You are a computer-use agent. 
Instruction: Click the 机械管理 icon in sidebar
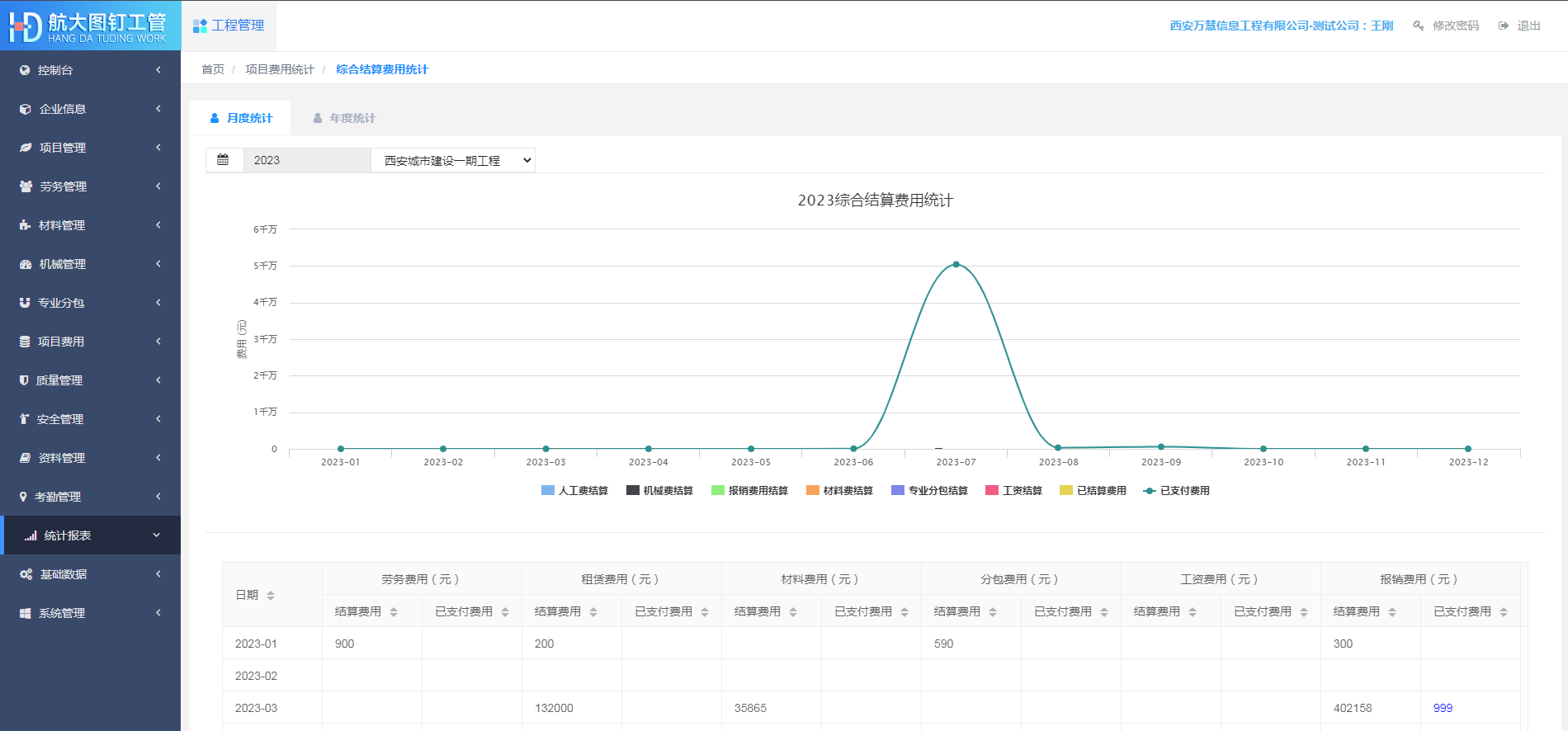click(x=26, y=264)
